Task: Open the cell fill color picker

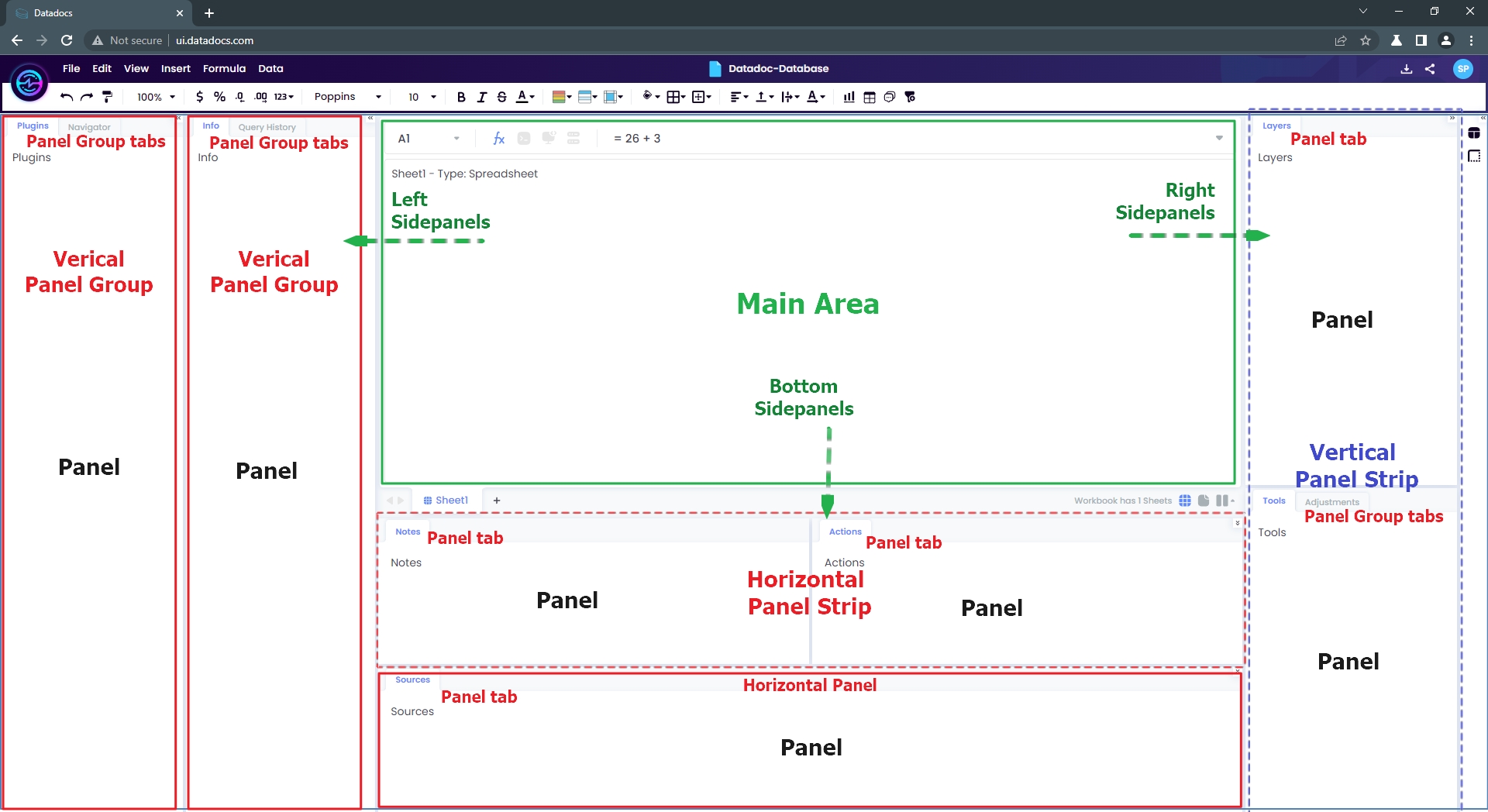Action: tap(648, 97)
